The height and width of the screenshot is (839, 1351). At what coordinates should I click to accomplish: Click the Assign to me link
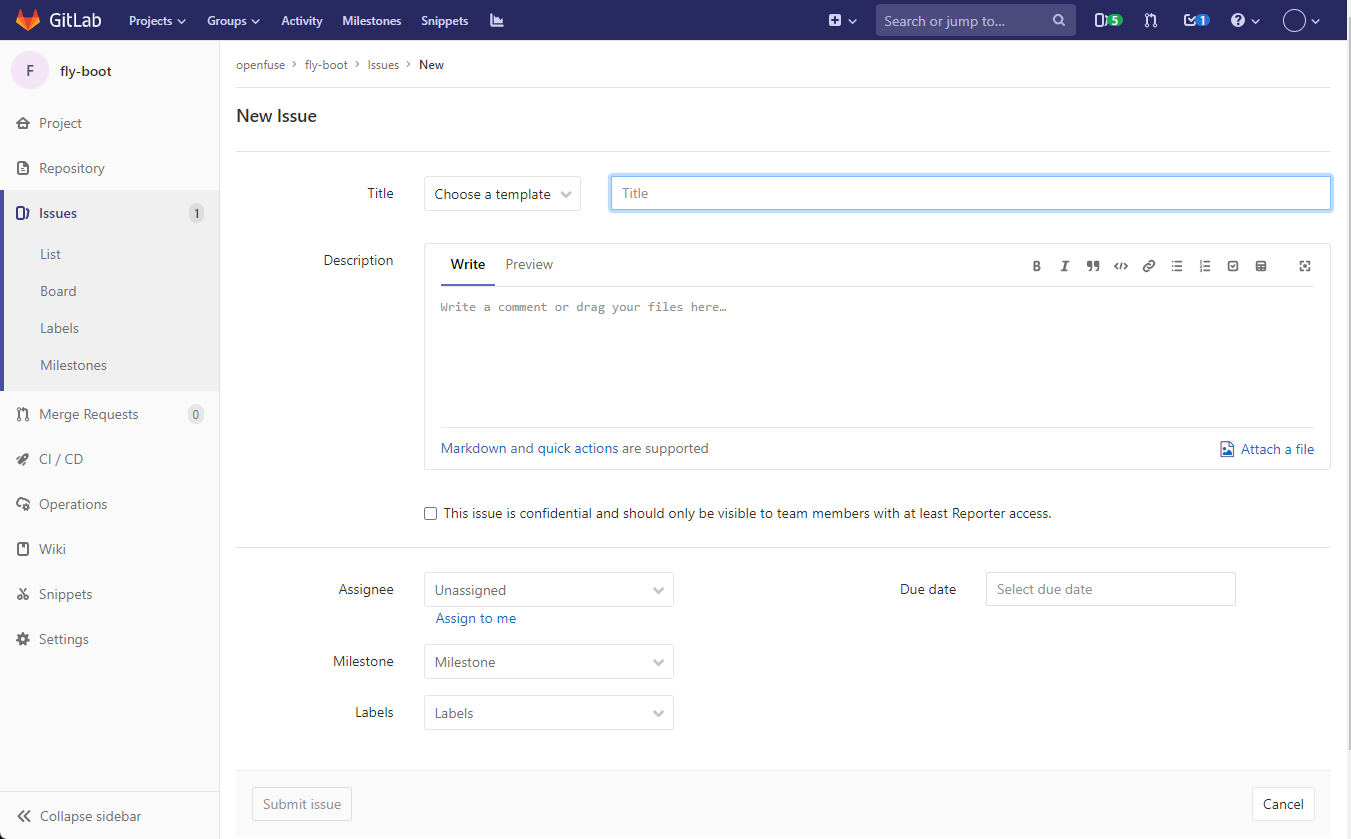(476, 619)
